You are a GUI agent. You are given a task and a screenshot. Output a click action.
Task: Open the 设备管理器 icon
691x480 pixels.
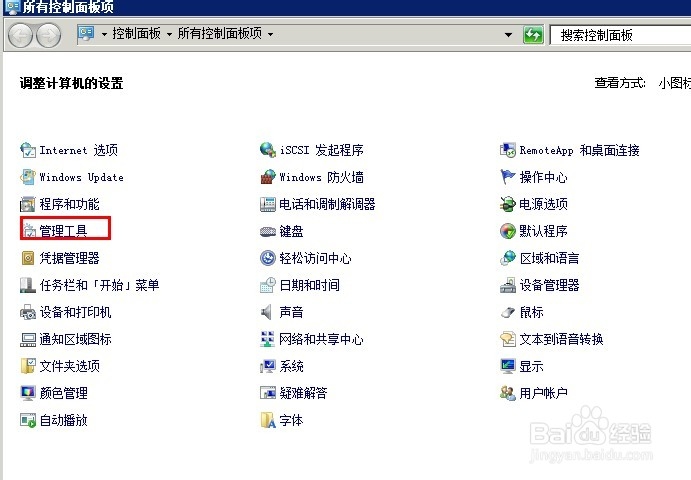coord(508,285)
